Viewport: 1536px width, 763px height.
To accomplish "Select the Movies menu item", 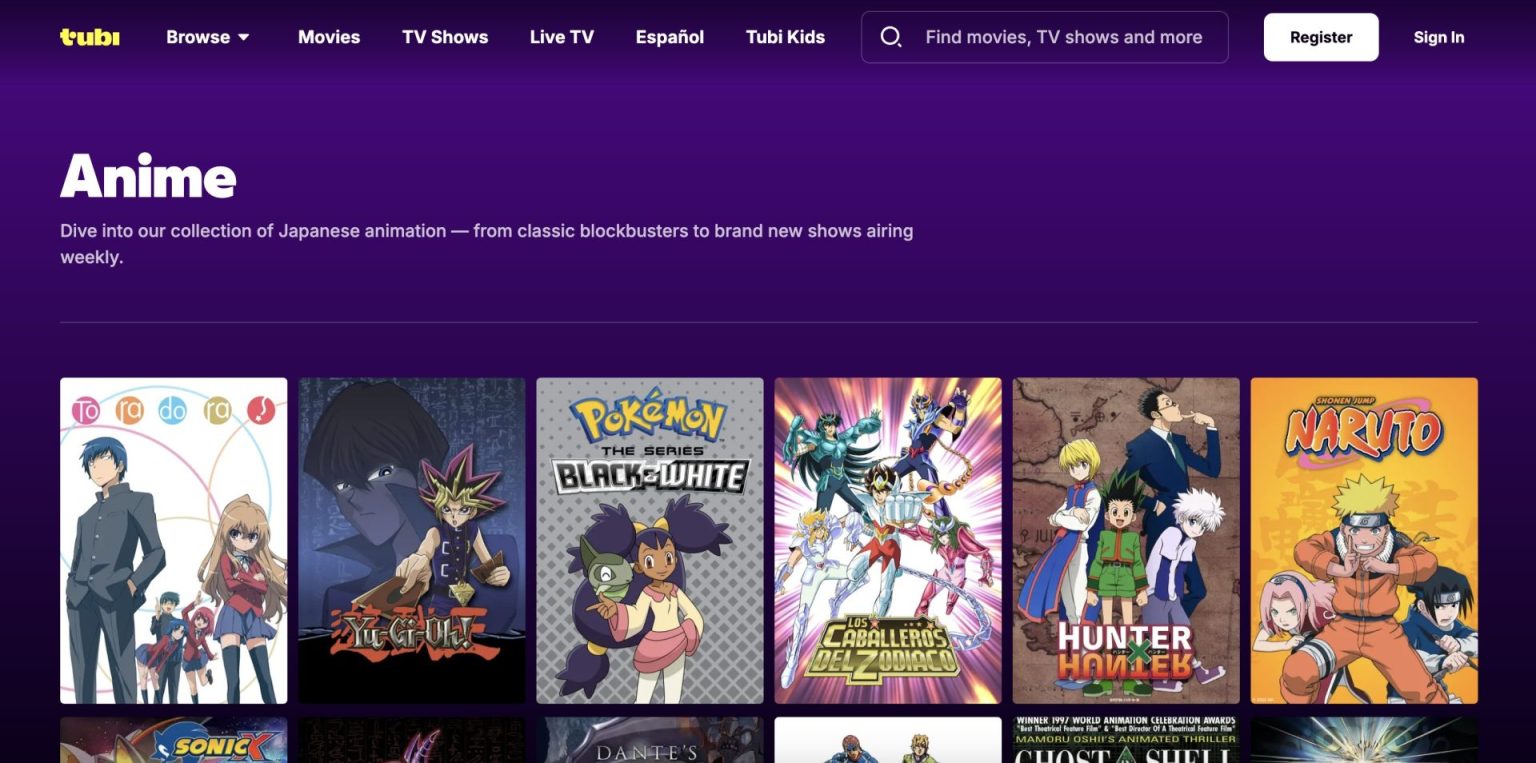I will tap(329, 37).
